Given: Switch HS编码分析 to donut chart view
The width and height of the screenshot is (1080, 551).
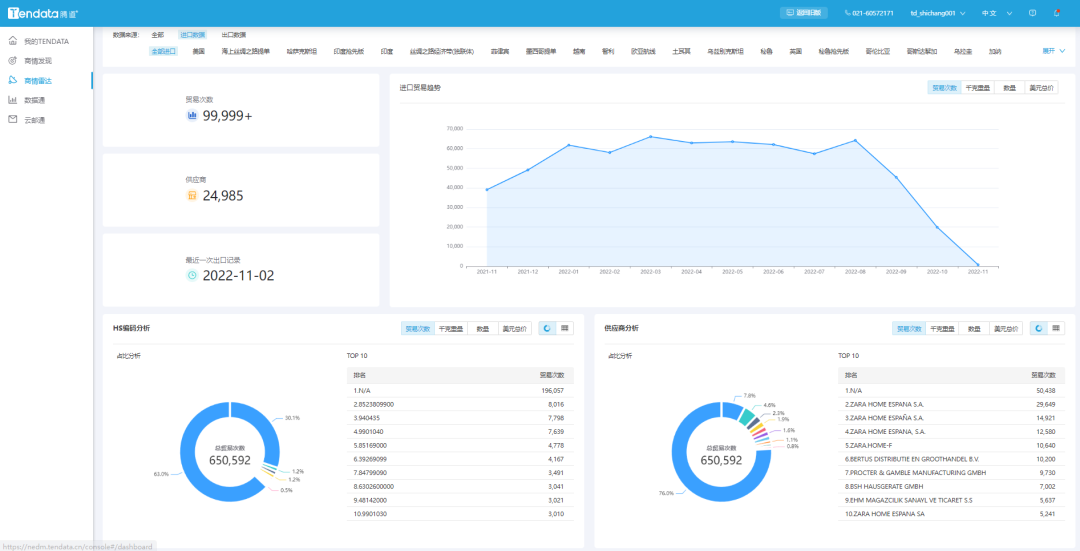Looking at the screenshot, I should 547,329.
